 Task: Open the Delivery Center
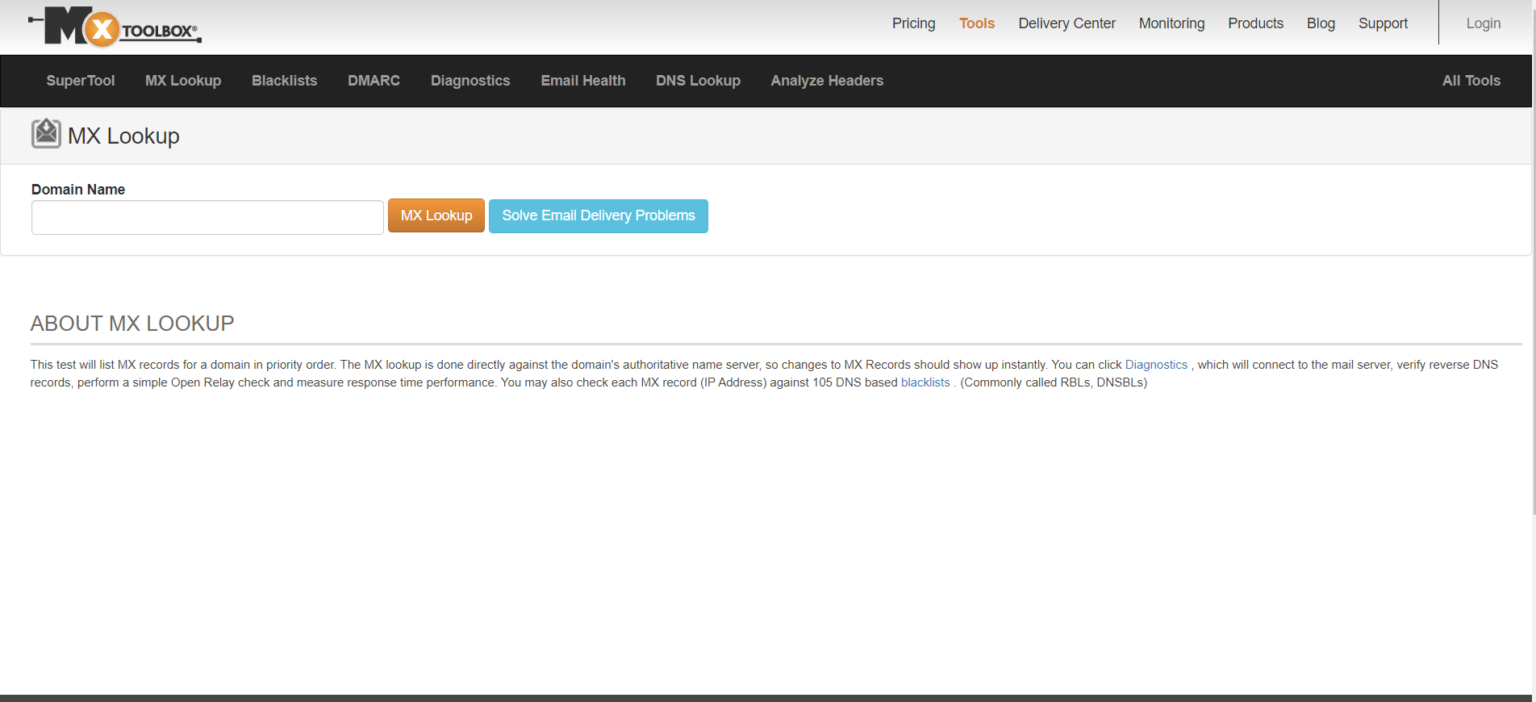point(1066,23)
